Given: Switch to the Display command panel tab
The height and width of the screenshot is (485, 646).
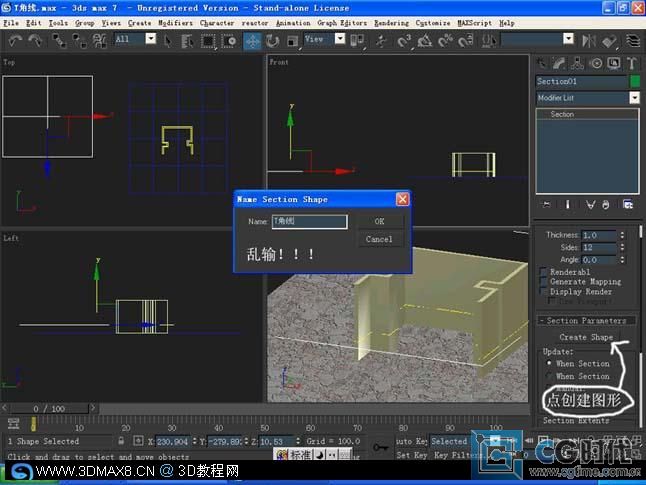Looking at the screenshot, I should click(614, 63).
